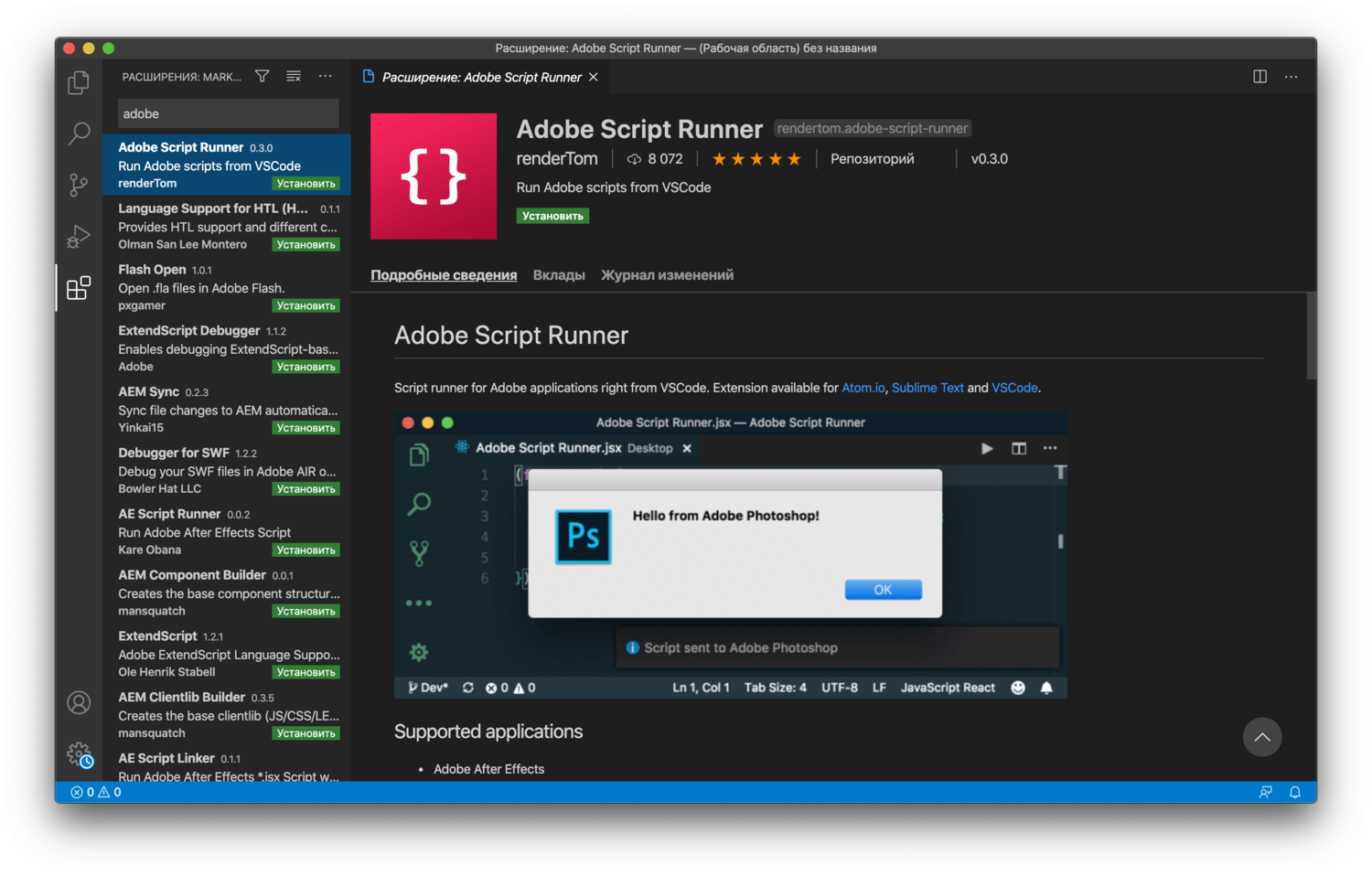Click the five-star rating
Image resolution: width=1372 pixels, height=876 pixels.
tap(756, 159)
